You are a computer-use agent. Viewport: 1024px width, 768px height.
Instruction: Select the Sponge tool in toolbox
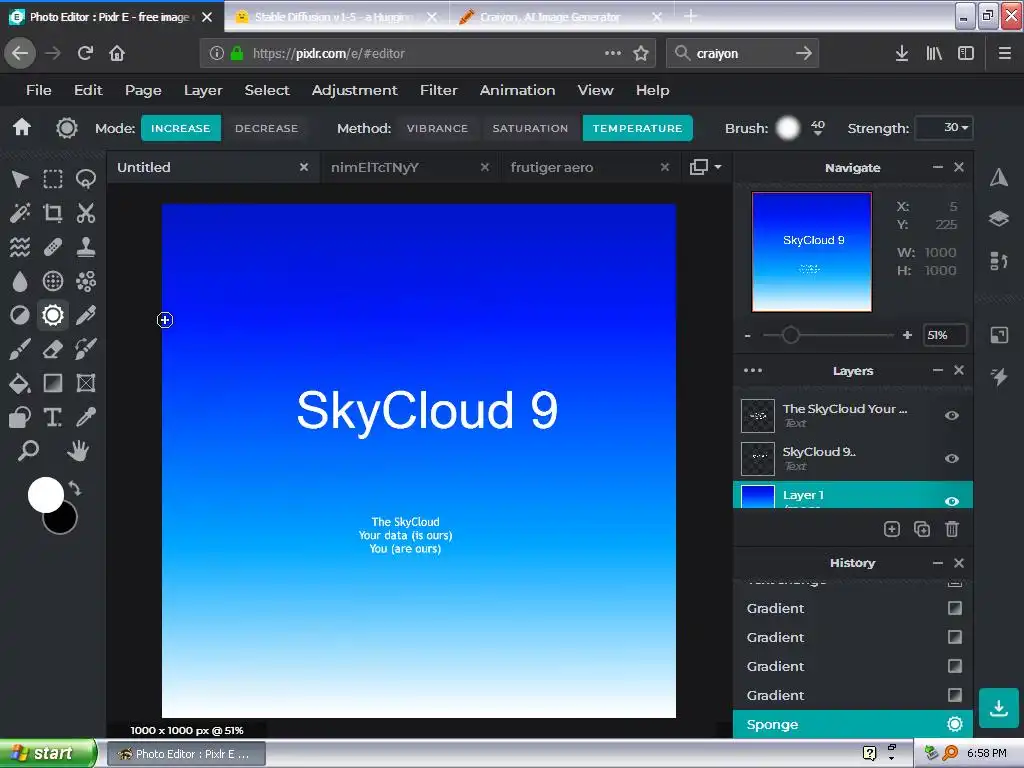pyautogui.click(x=53, y=315)
